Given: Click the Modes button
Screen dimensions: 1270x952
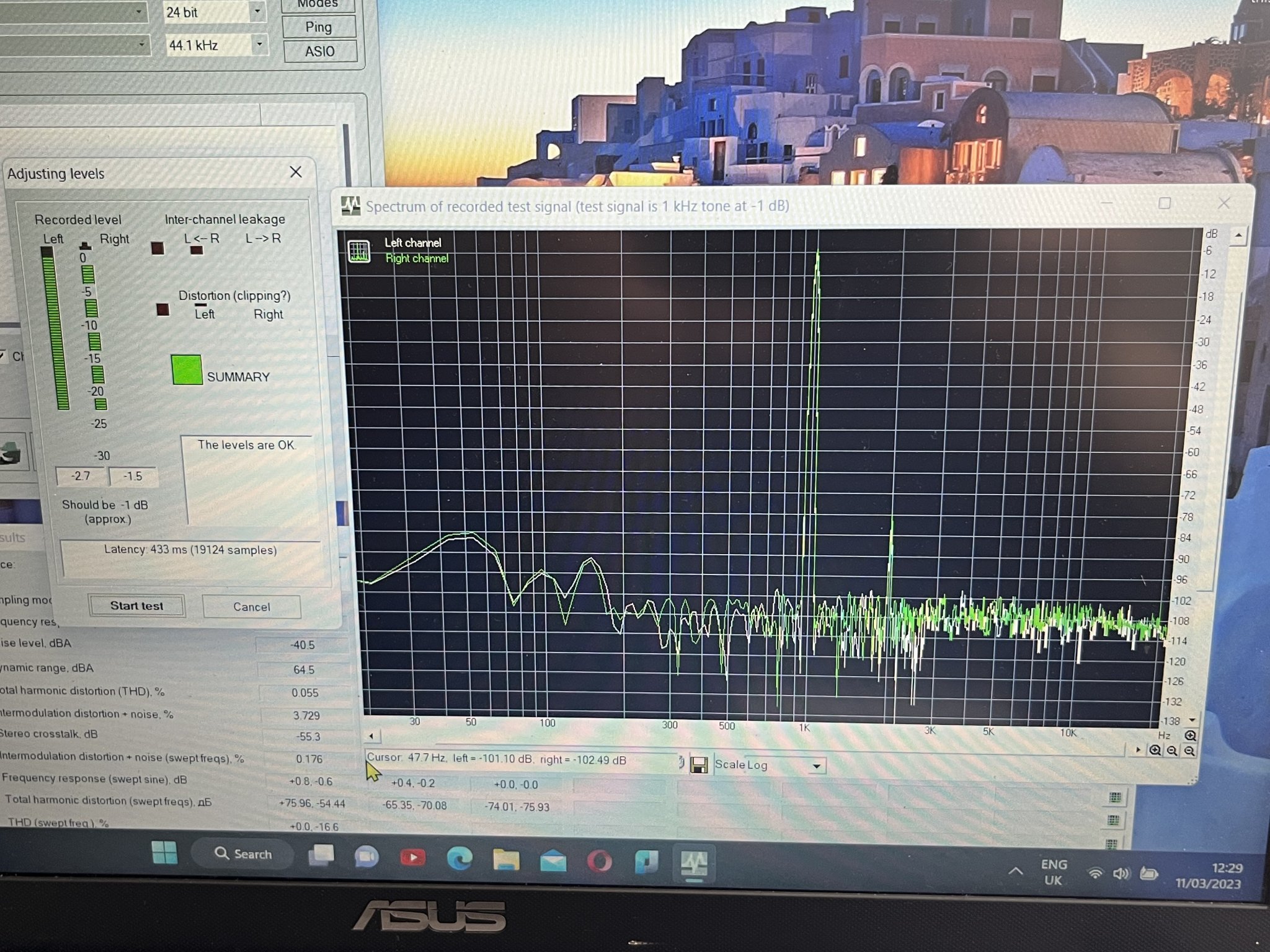Looking at the screenshot, I should click(318, 4).
